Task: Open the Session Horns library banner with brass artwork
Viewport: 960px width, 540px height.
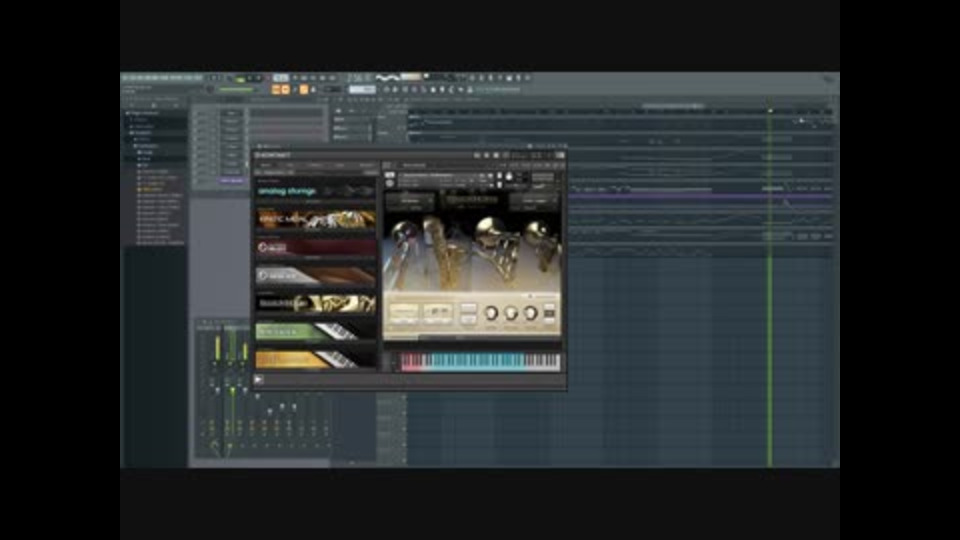Action: (316, 304)
